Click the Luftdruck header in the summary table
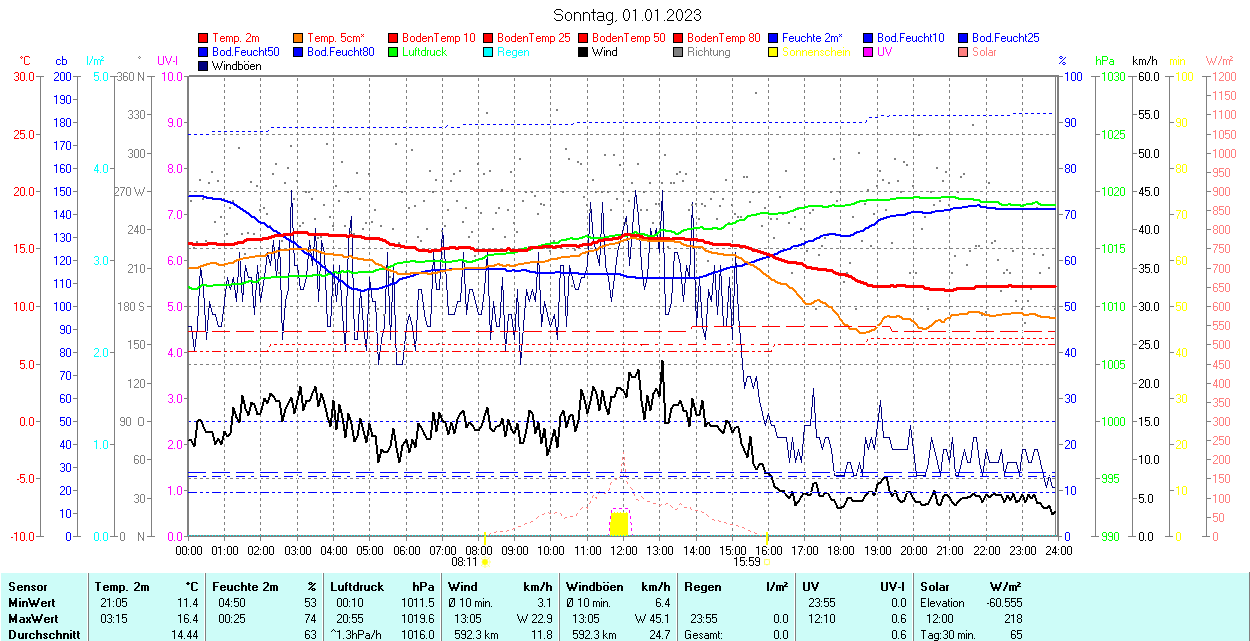This screenshot has height=641, width=1250. click(x=356, y=587)
